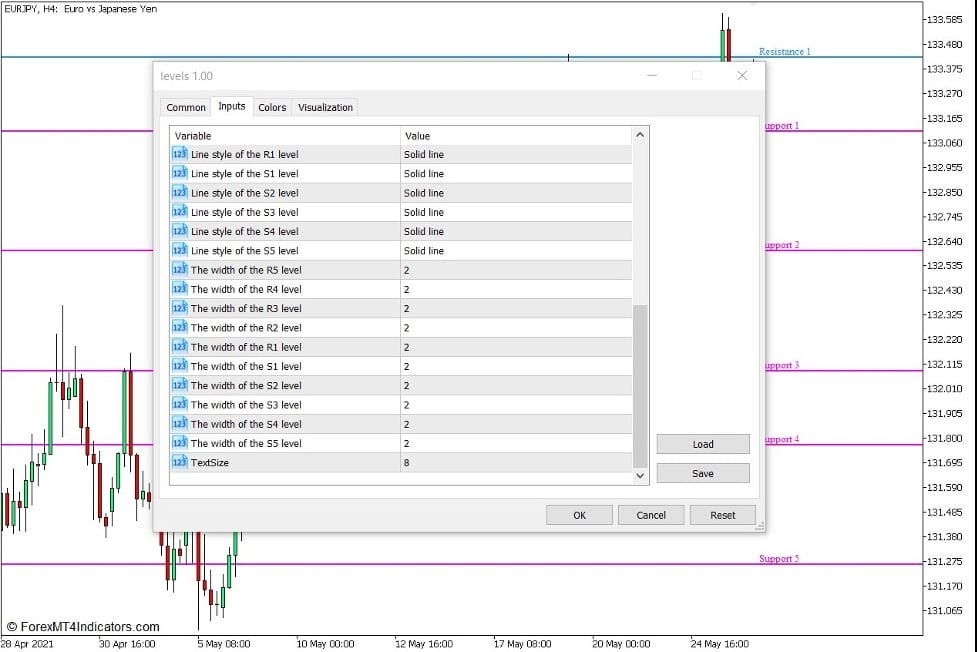The width and height of the screenshot is (977, 652).
Task: Confirm settings with the OK button
Action: pos(578,514)
